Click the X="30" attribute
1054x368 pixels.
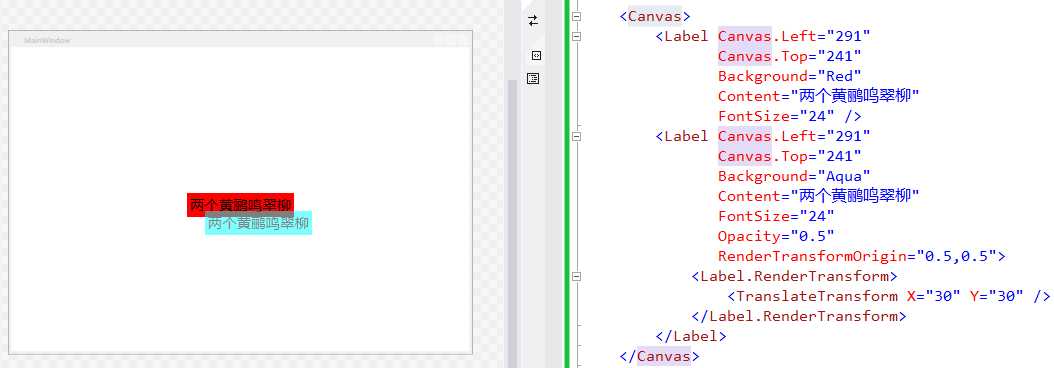pyautogui.click(x=933, y=297)
